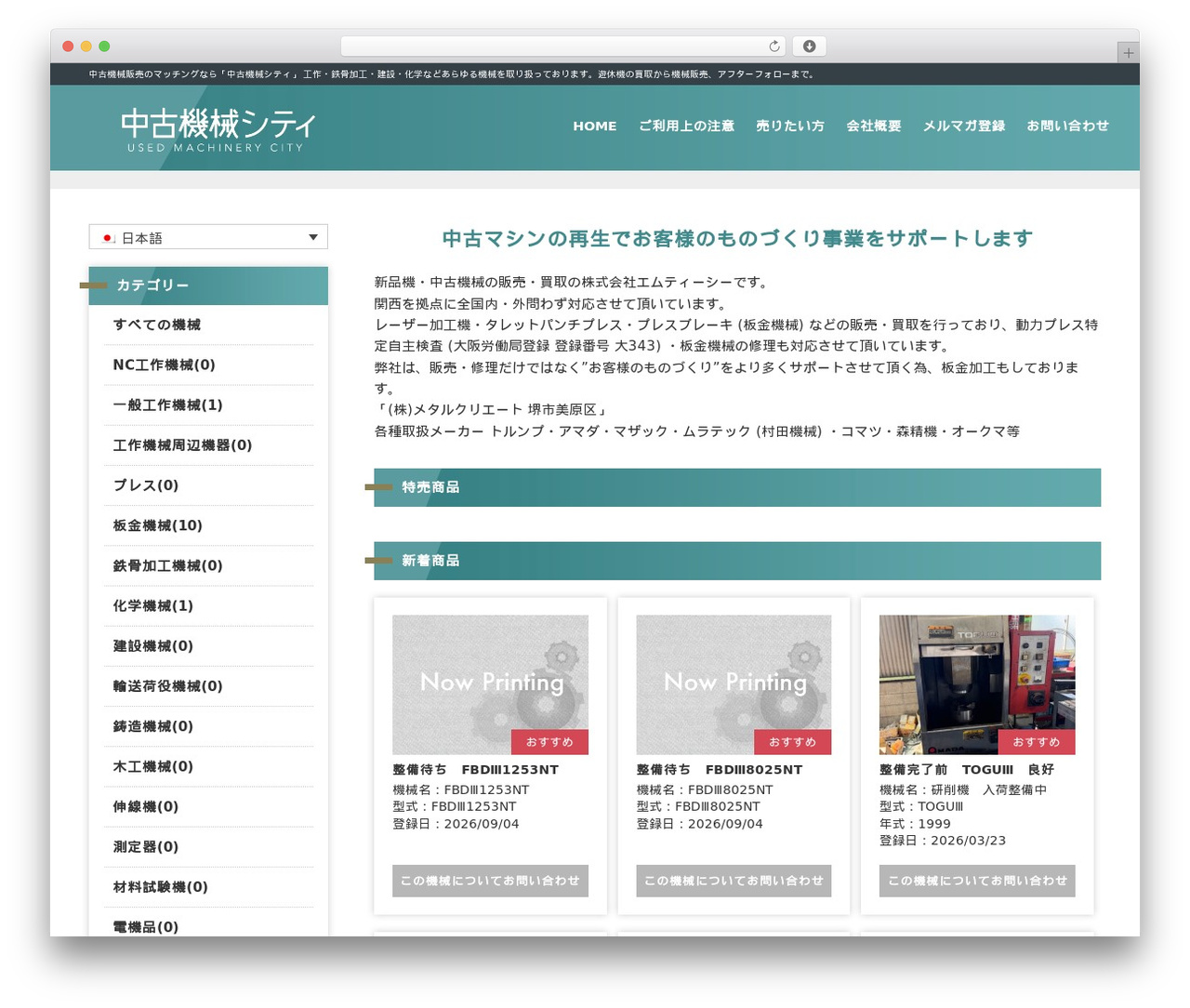Open the 整備待ち FBDIII8025NT title link
Viewport: 1190px width, 1008px height.
coord(720,769)
